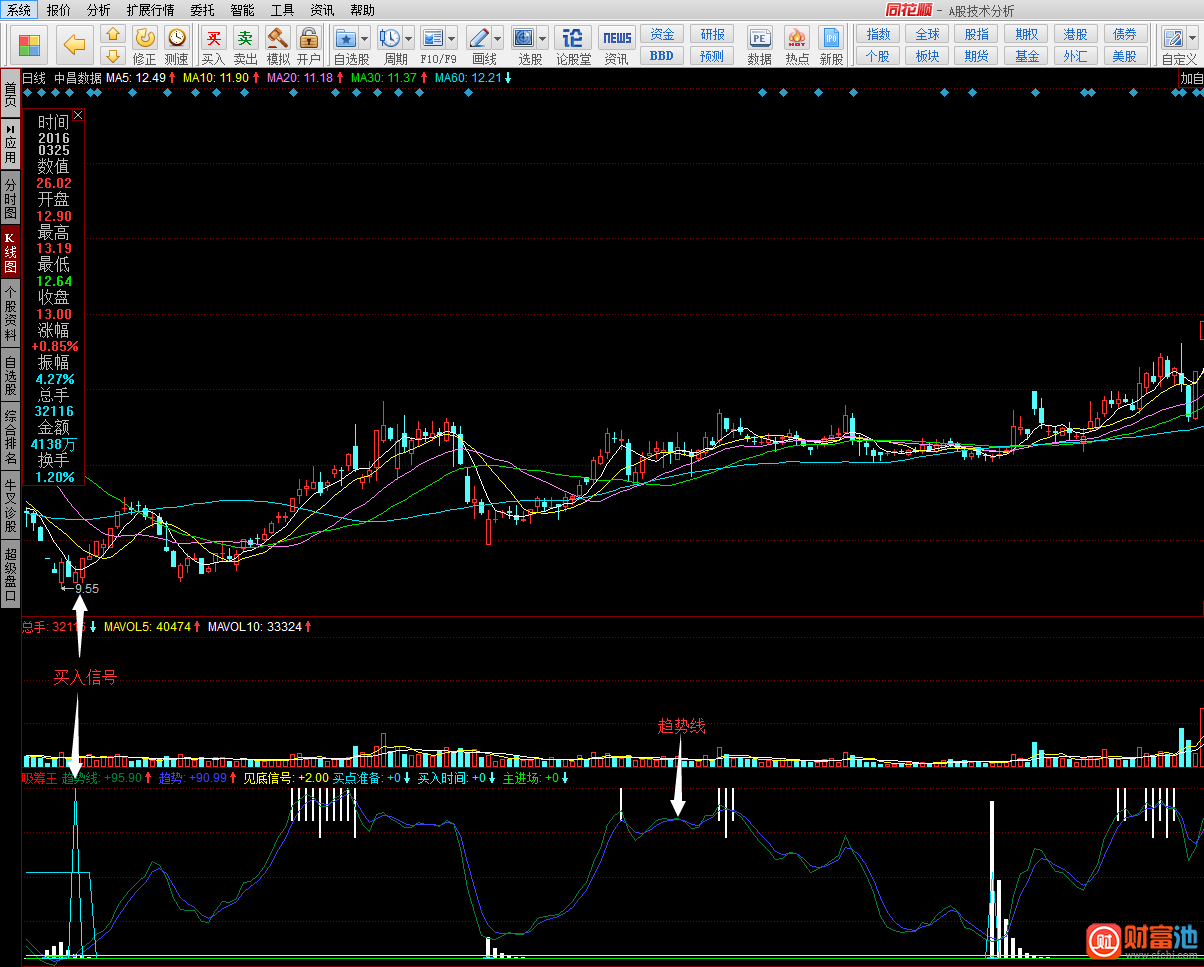Switch to the 综合排名 side tab
This screenshot has width=1204, height=967.
10,437
